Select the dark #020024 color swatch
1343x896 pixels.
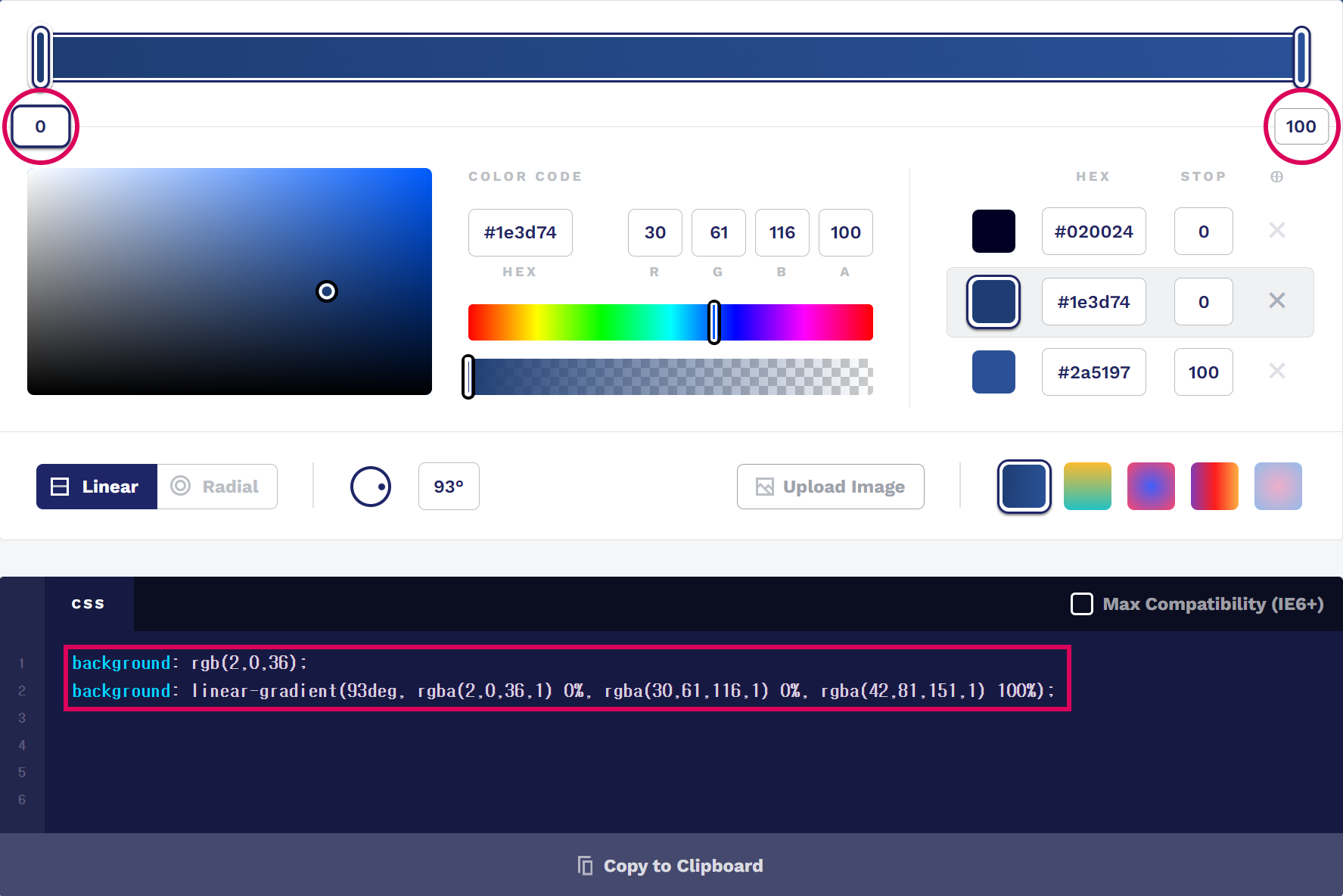(993, 231)
